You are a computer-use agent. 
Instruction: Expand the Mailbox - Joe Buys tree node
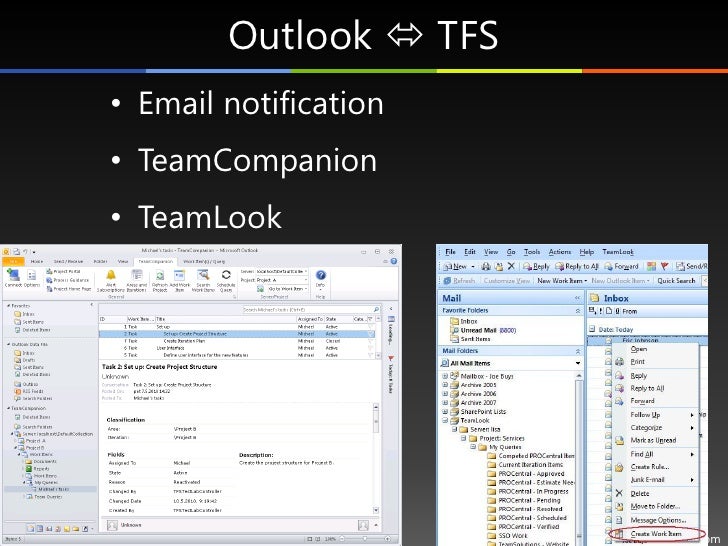pyautogui.click(x=445, y=376)
